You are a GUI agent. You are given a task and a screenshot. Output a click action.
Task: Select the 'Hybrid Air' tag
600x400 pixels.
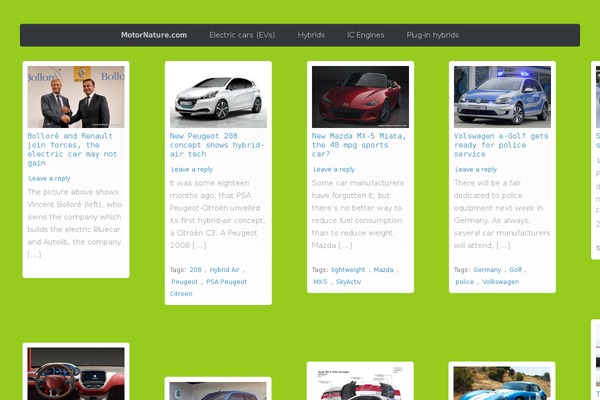tap(224, 269)
